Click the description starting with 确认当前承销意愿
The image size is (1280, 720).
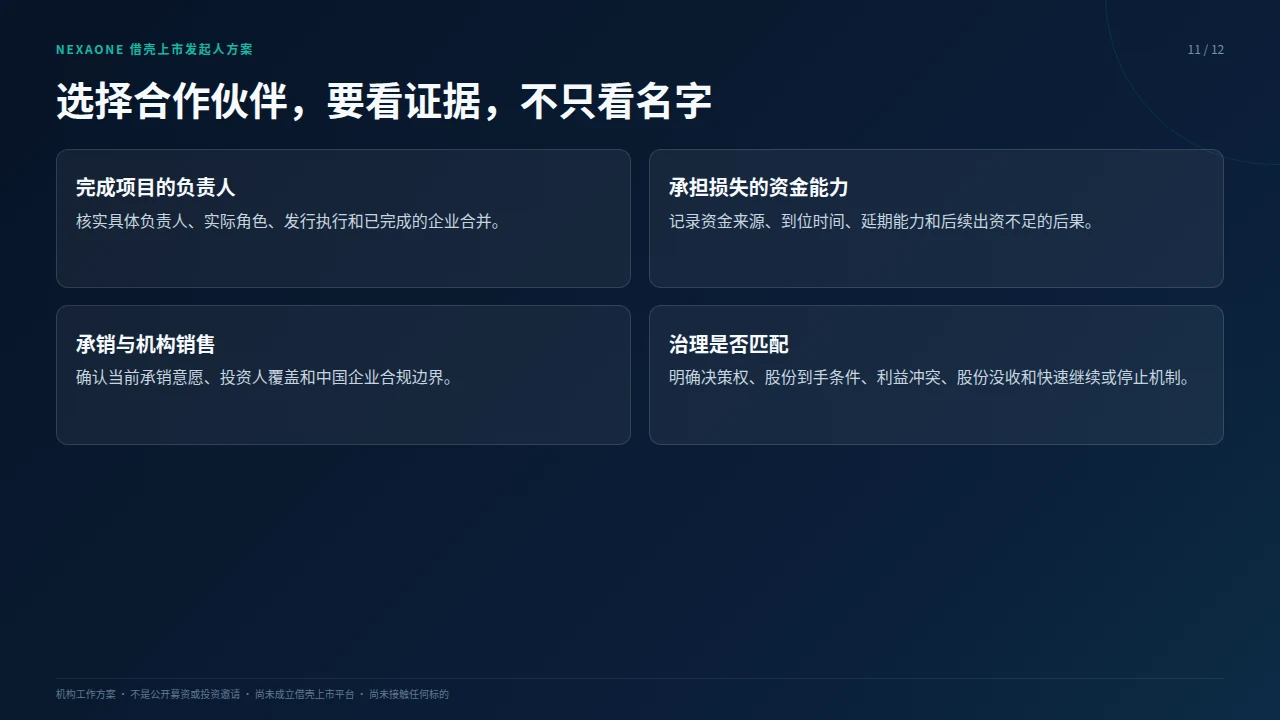(x=265, y=379)
